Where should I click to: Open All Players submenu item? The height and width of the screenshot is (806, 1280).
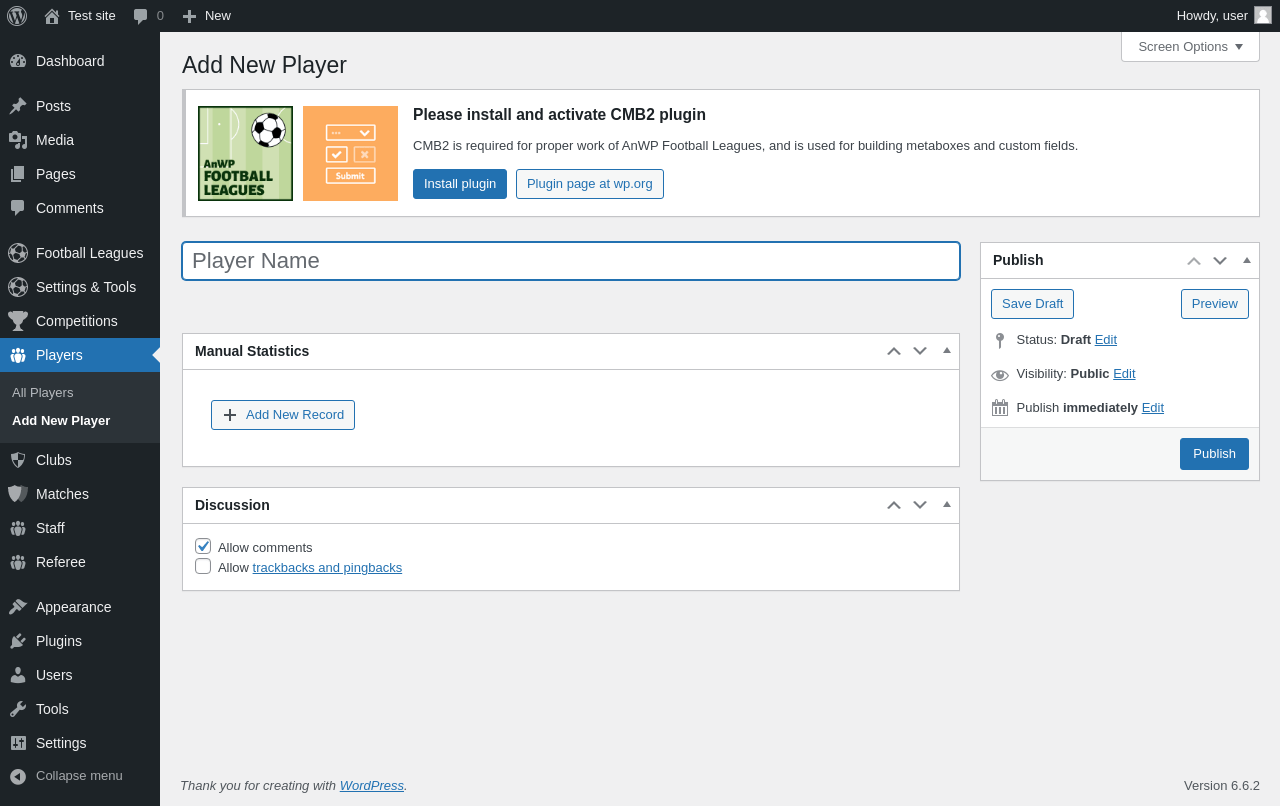pos(42,392)
